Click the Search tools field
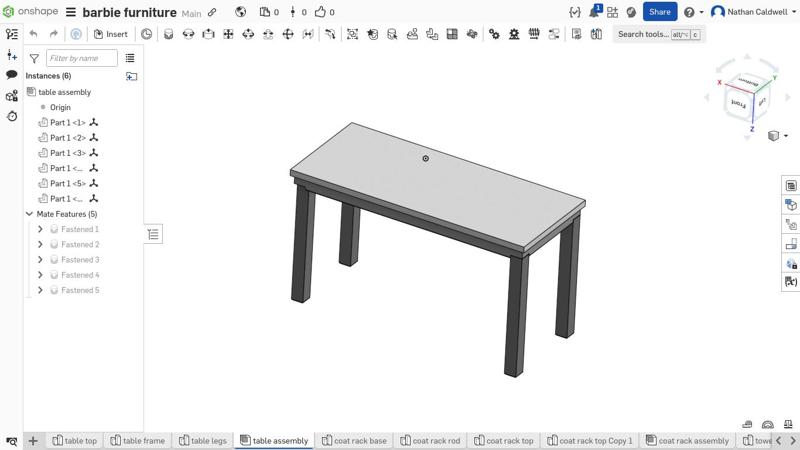This screenshot has height=450, width=800. 659,34
